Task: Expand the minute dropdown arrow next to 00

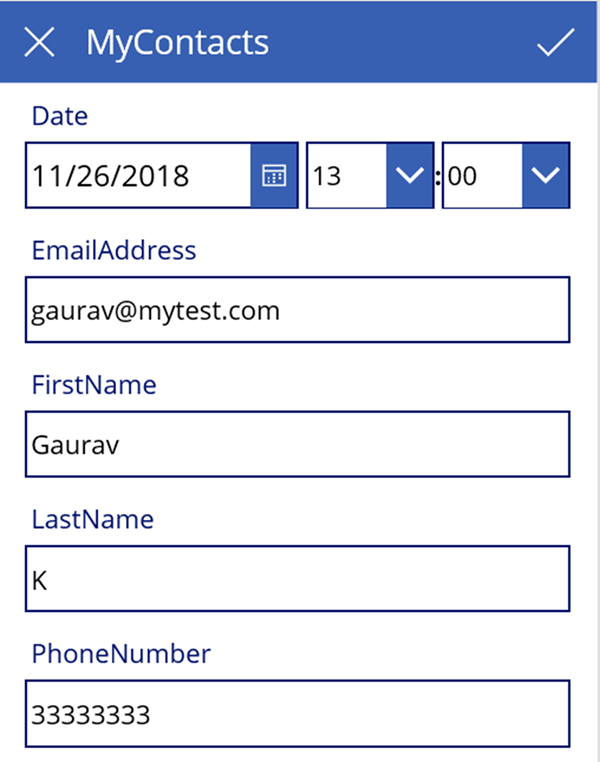Action: click(x=545, y=176)
